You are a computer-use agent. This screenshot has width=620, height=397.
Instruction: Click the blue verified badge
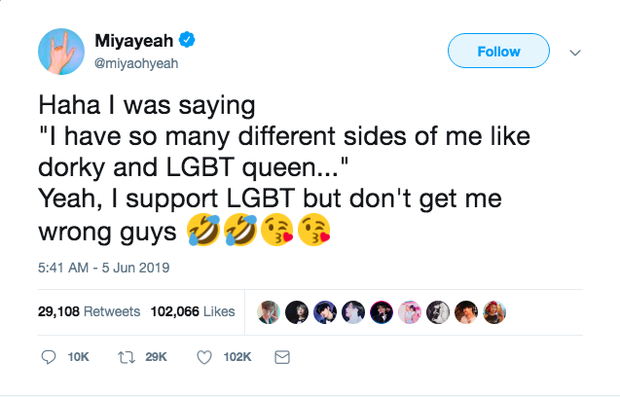point(187,40)
